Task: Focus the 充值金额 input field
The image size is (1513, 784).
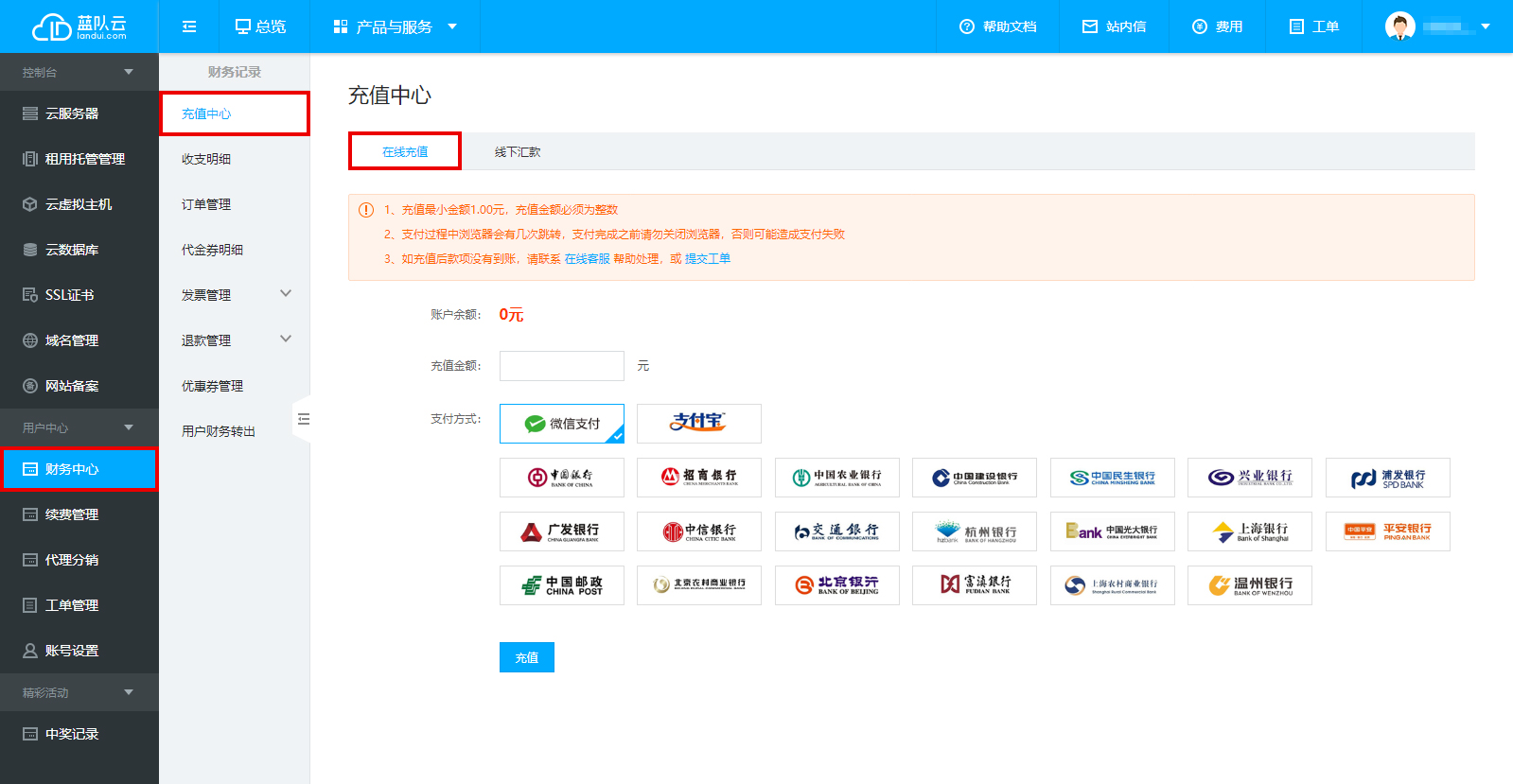Action: [x=562, y=366]
